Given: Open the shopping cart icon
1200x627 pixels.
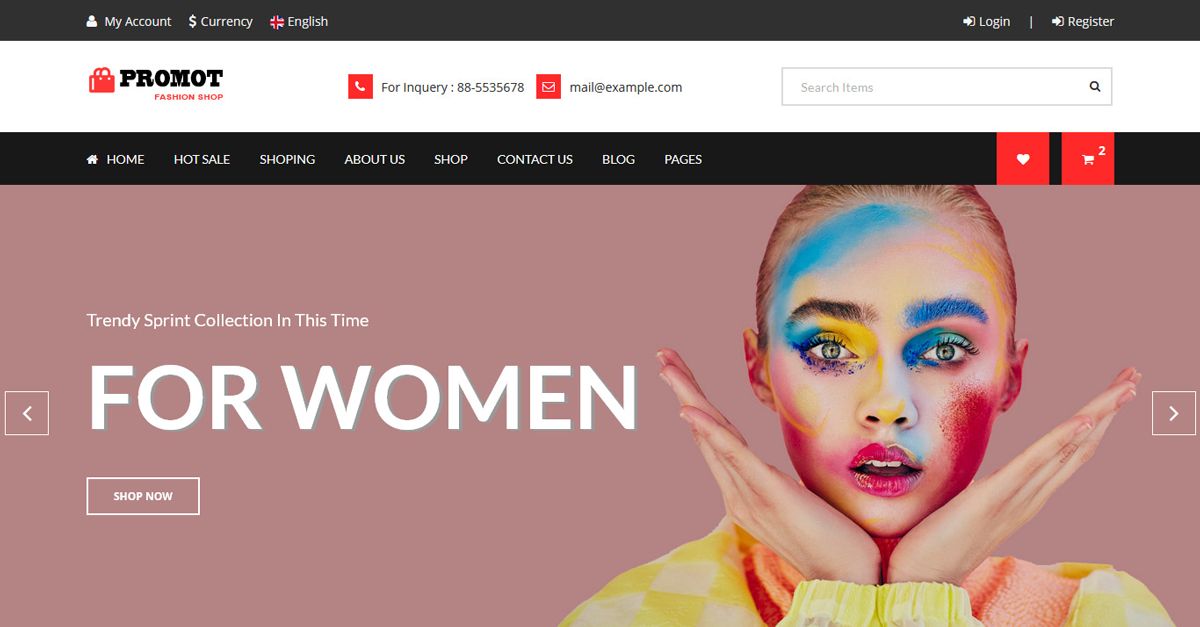Looking at the screenshot, I should (1088, 159).
